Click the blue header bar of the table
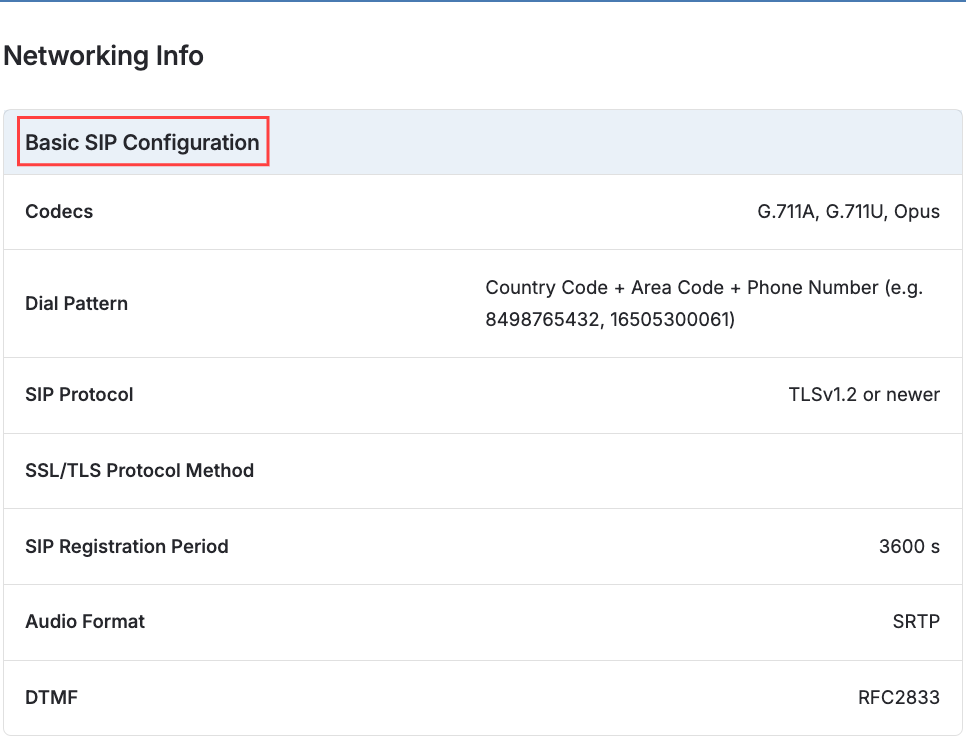This screenshot has width=966, height=738. [483, 142]
